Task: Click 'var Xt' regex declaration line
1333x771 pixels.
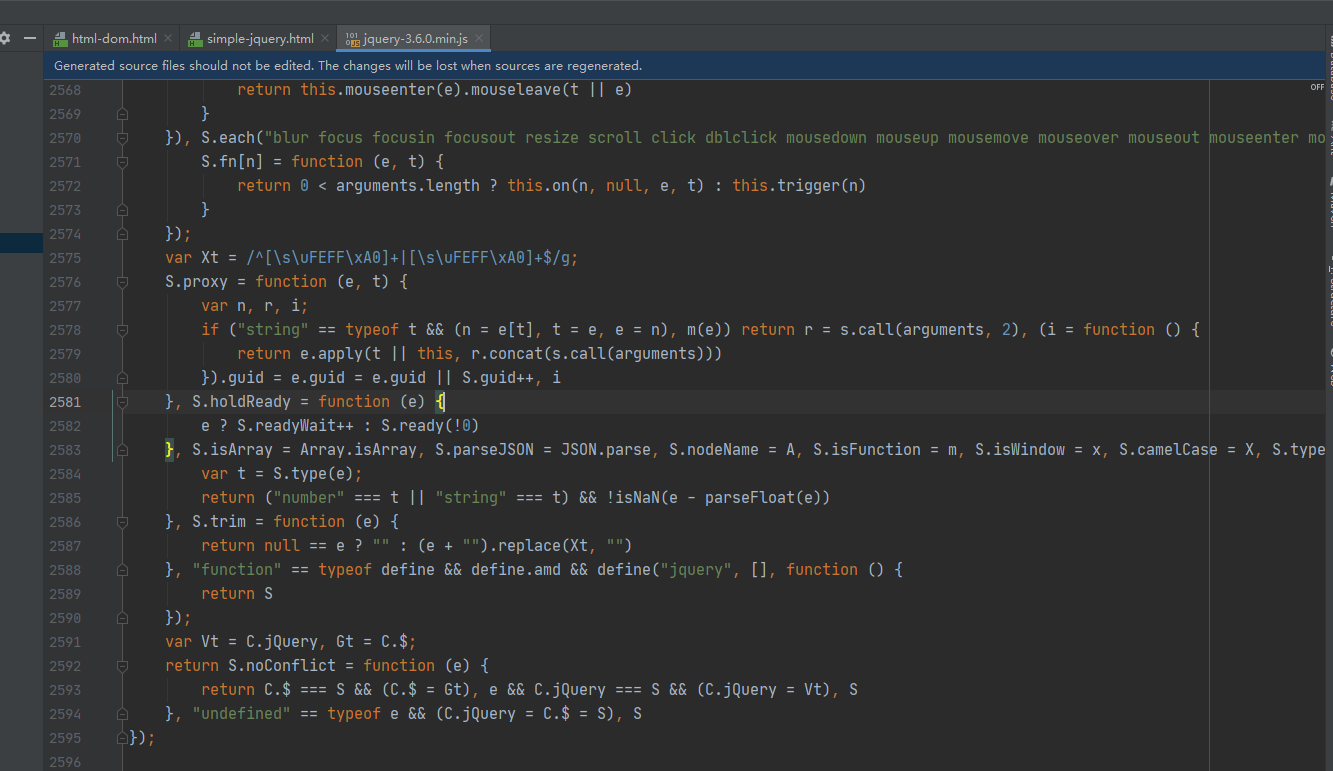Action: pos(372,258)
